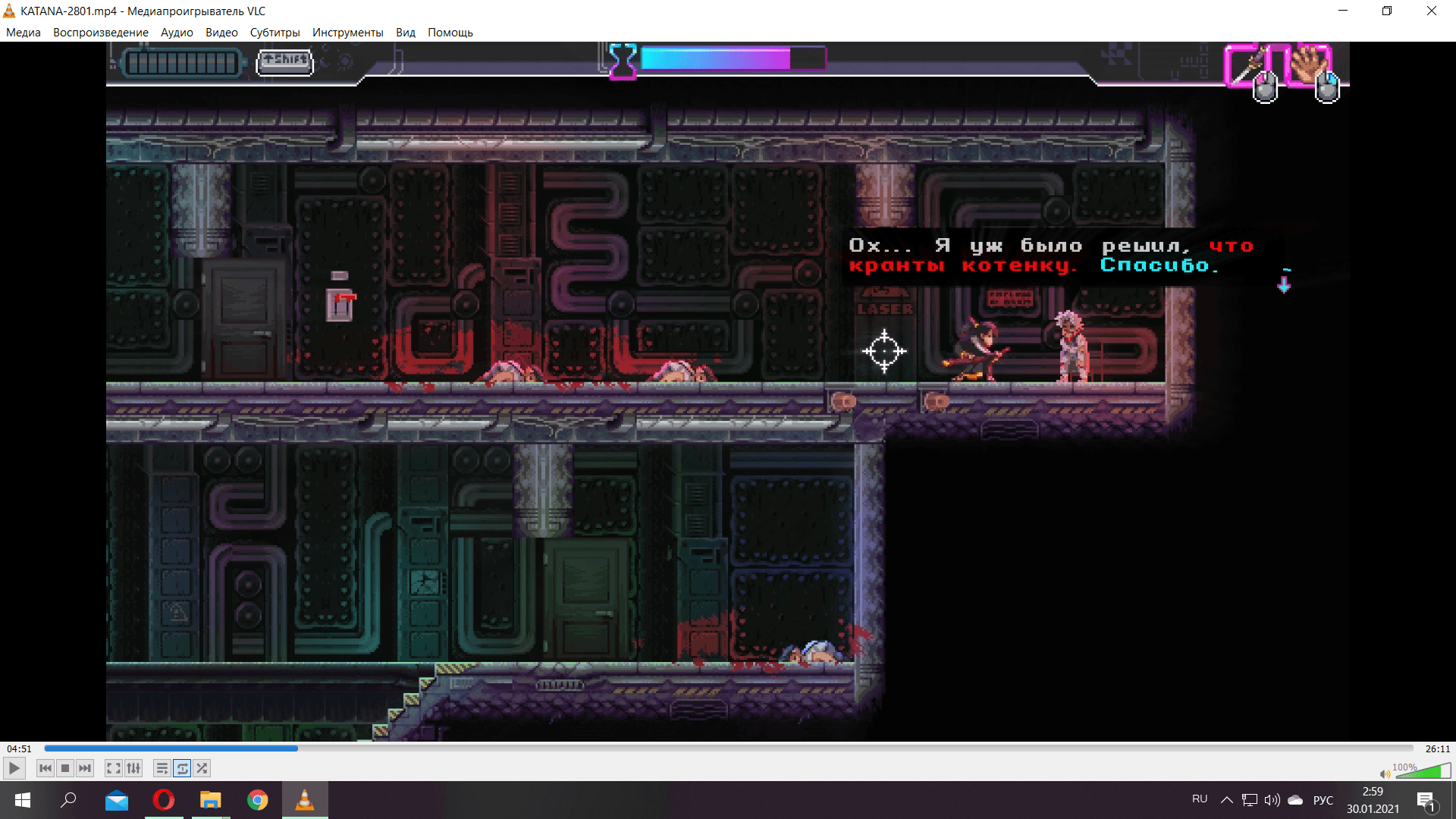Toggle shuffle random playback
The width and height of the screenshot is (1456, 819).
pos(202,768)
